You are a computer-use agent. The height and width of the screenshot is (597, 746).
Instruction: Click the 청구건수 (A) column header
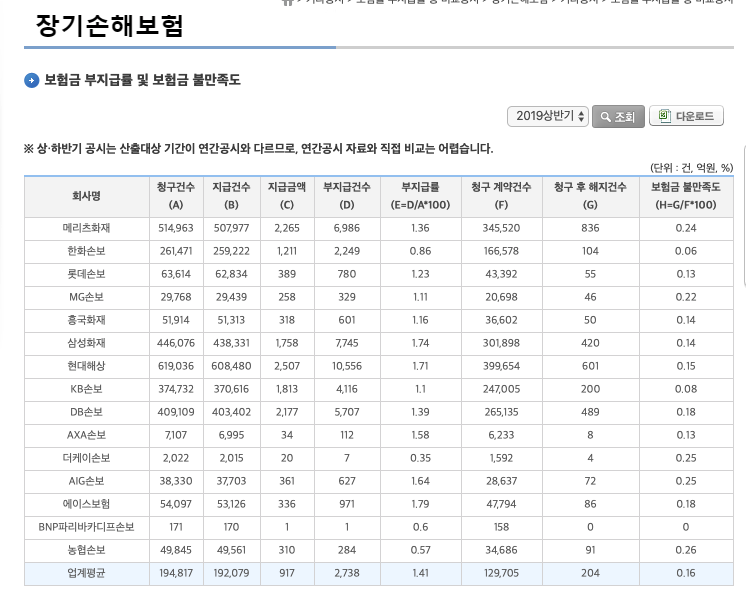pos(176,196)
